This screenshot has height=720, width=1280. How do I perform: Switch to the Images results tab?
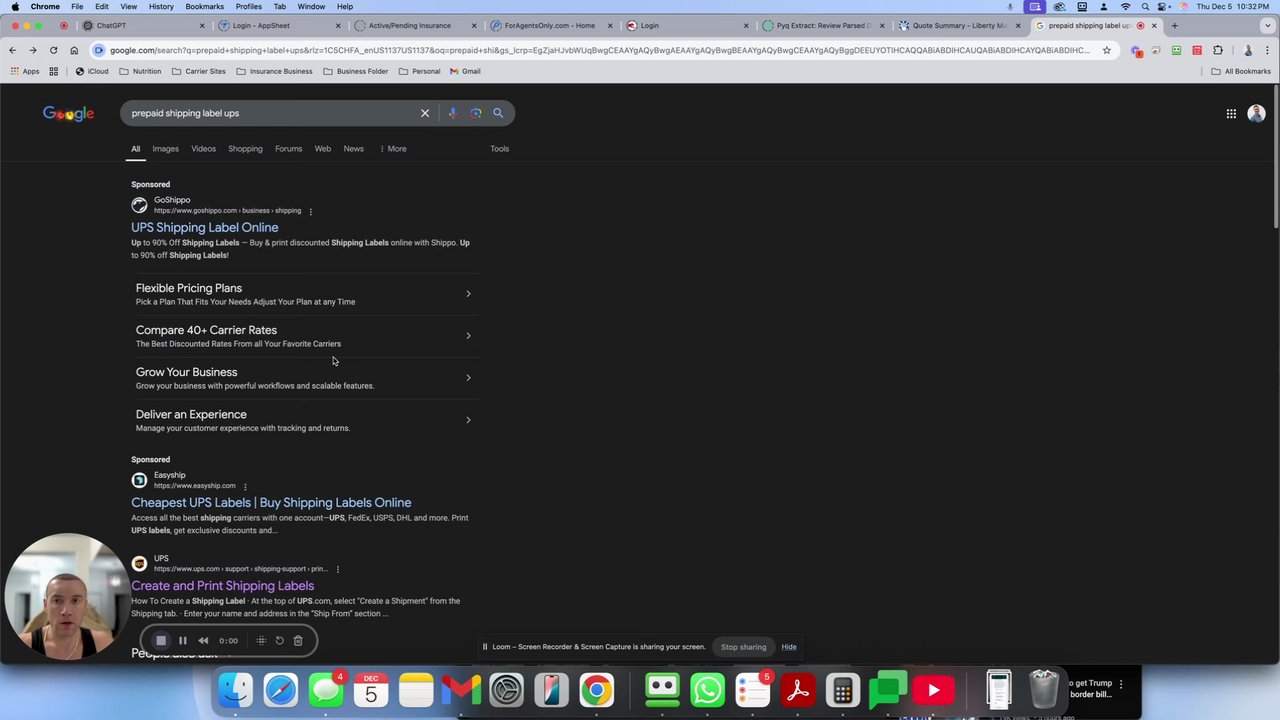pos(165,149)
